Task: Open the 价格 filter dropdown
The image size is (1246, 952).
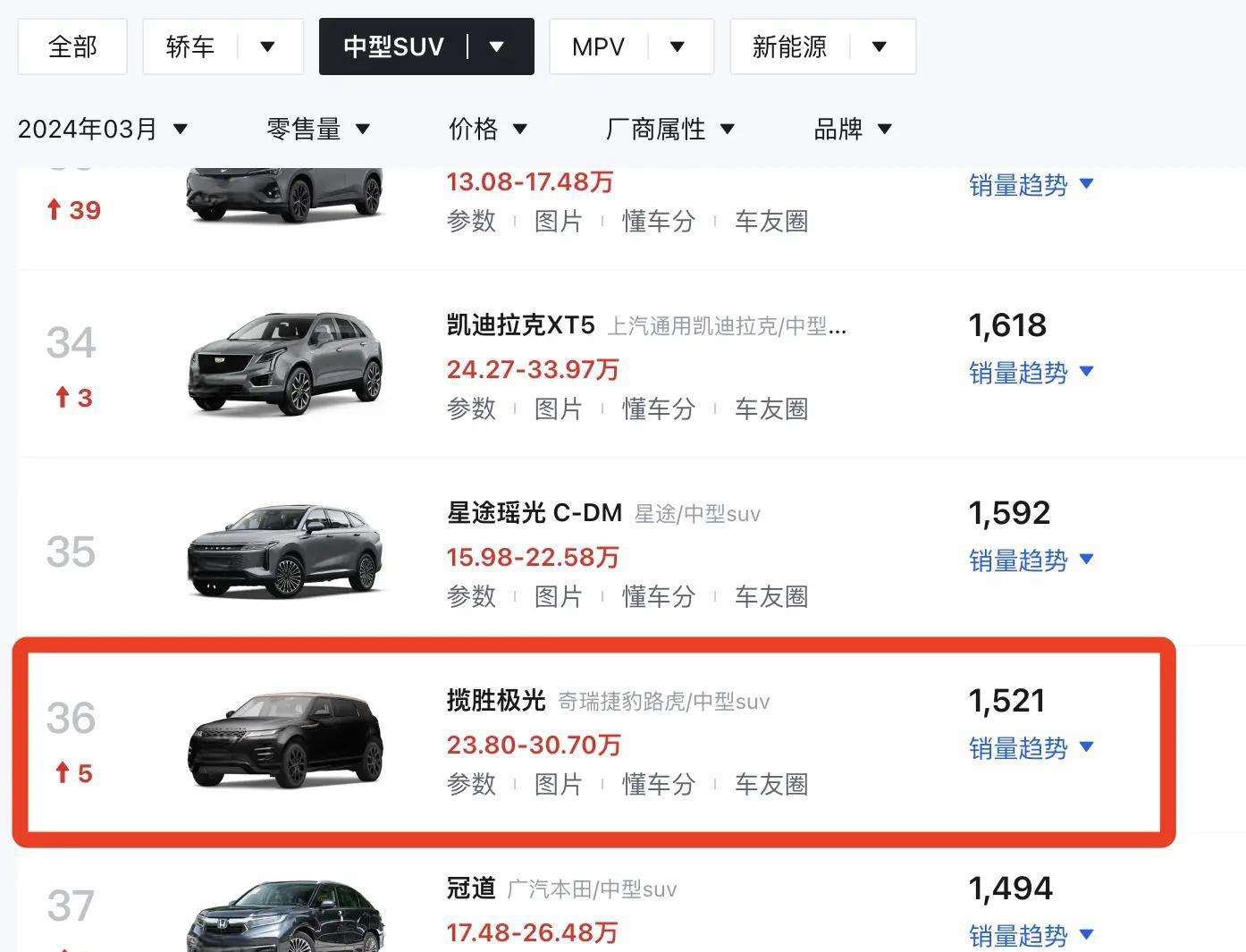Action: 488,129
